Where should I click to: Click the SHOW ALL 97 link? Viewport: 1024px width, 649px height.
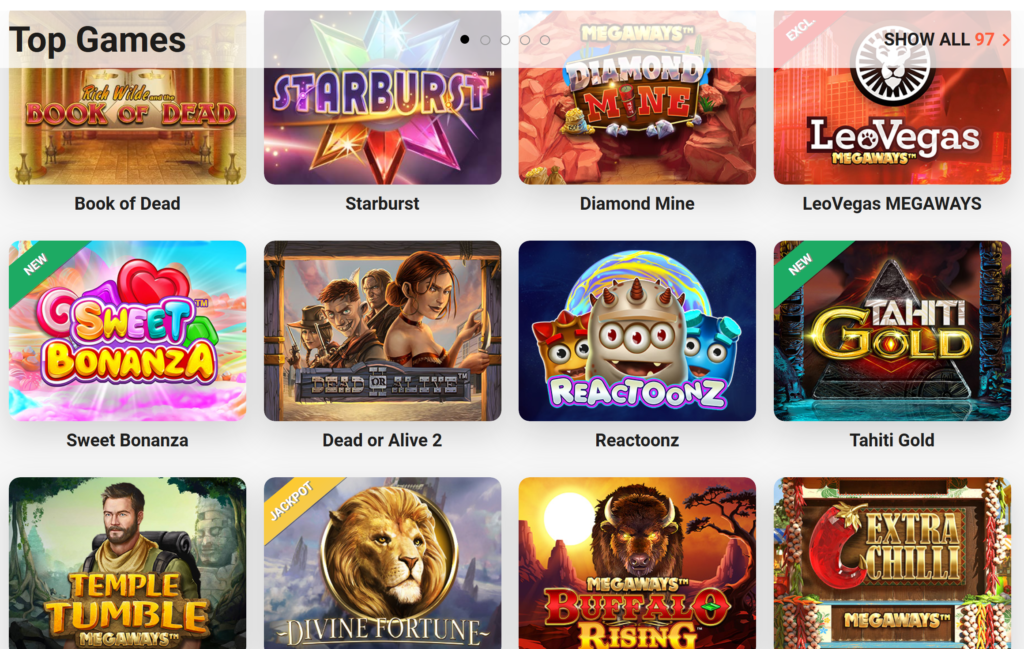coord(938,39)
